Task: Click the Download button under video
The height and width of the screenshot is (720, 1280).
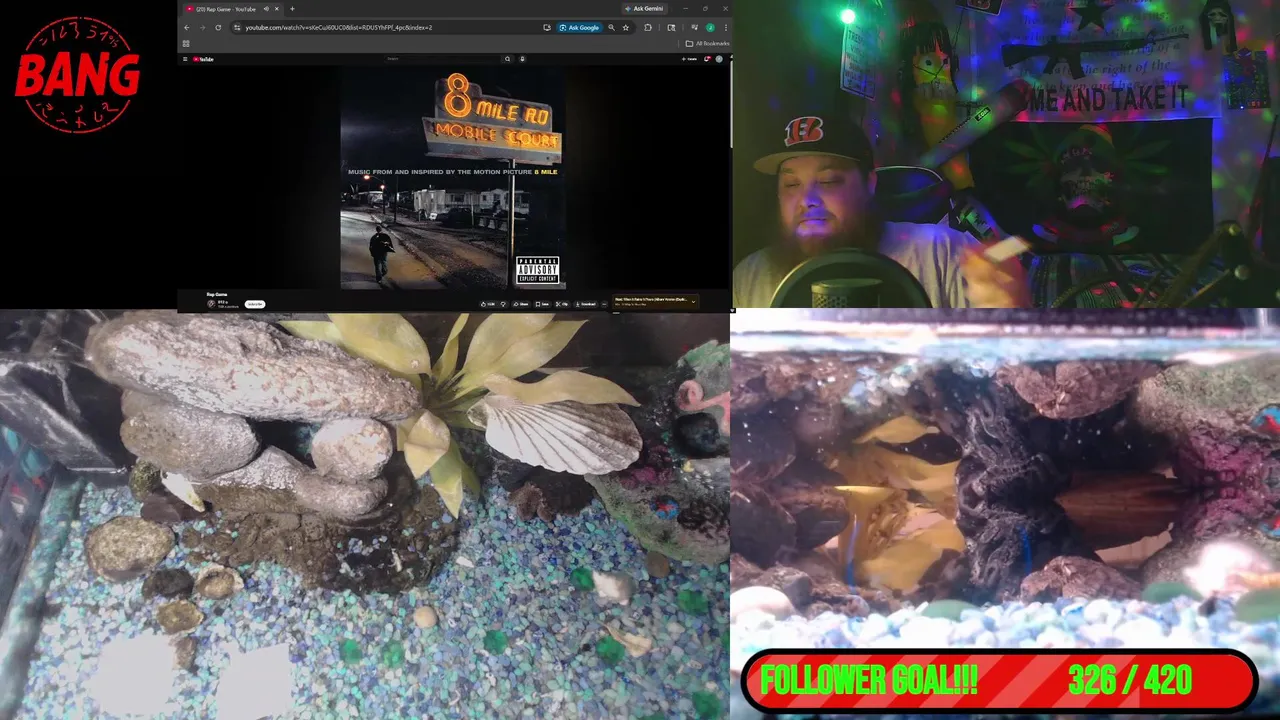Action: click(x=587, y=304)
